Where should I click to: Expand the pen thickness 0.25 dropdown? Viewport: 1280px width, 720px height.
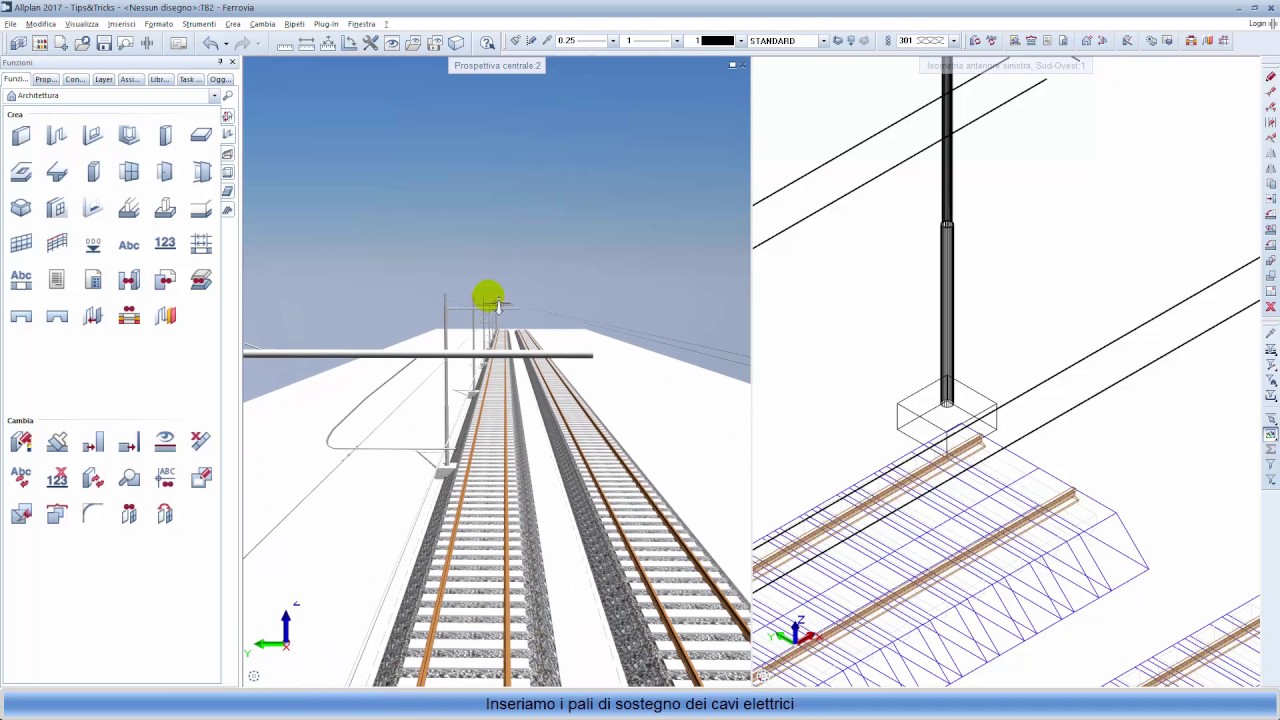click(x=612, y=41)
